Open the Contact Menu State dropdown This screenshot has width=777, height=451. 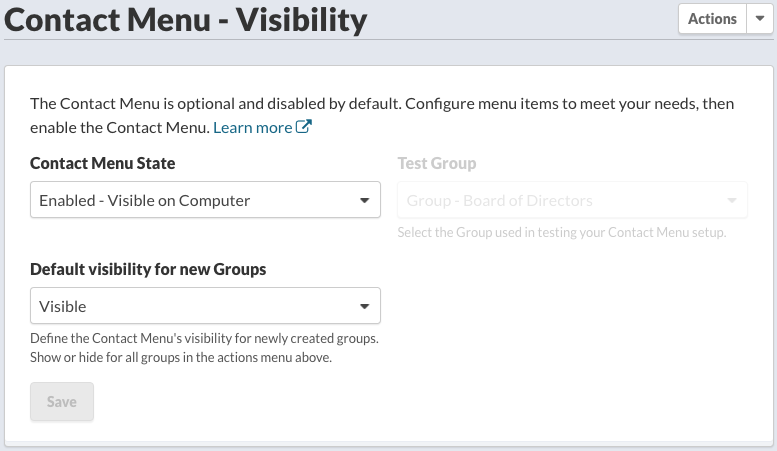[x=205, y=200]
